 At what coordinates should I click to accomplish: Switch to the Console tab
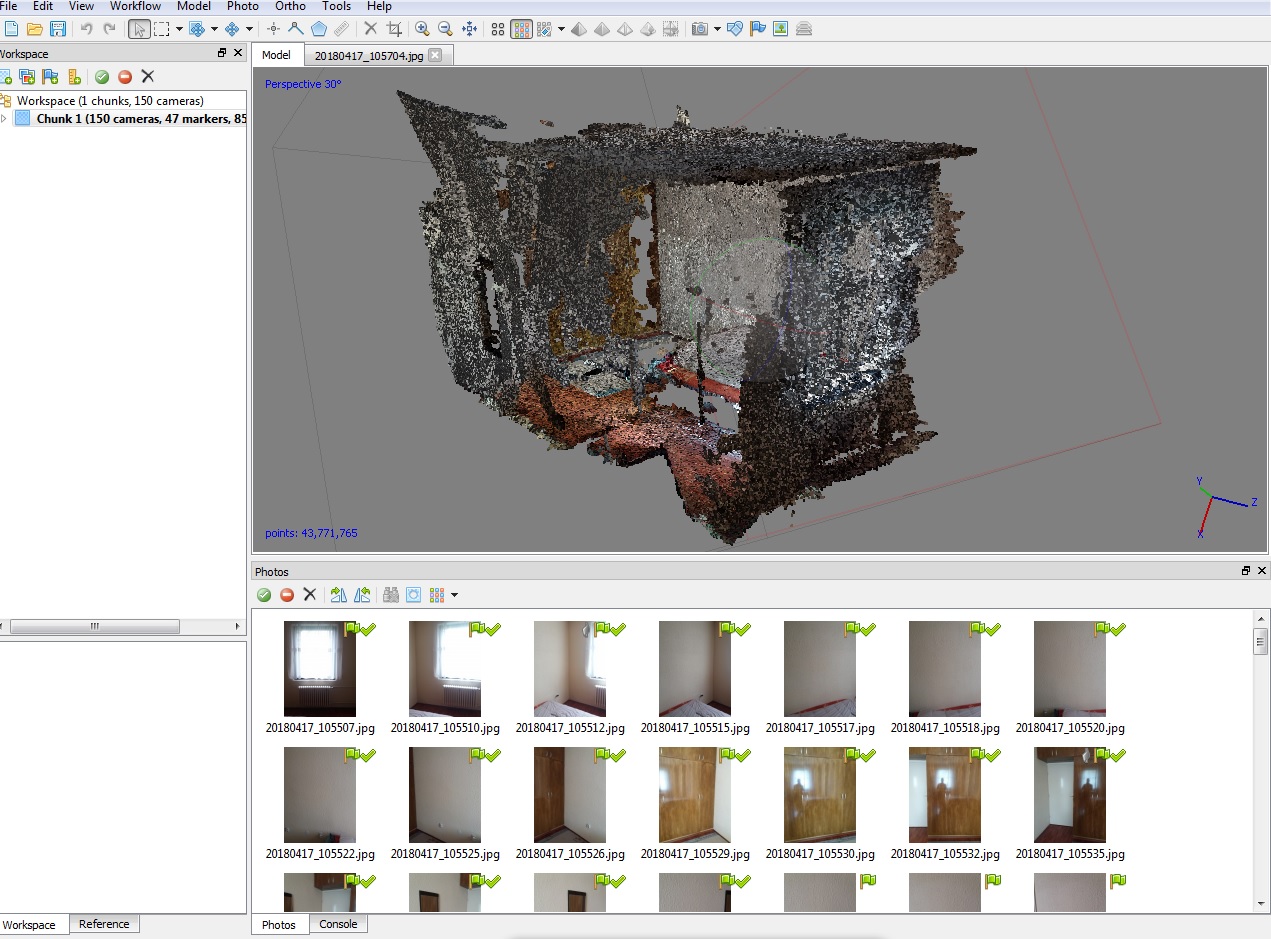coord(338,924)
